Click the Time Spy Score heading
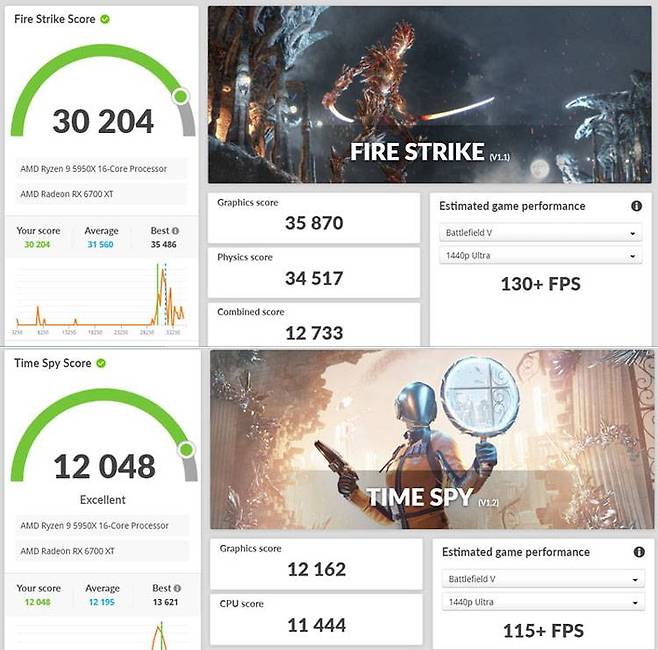Image resolution: width=658 pixels, height=650 pixels. [x=52, y=363]
